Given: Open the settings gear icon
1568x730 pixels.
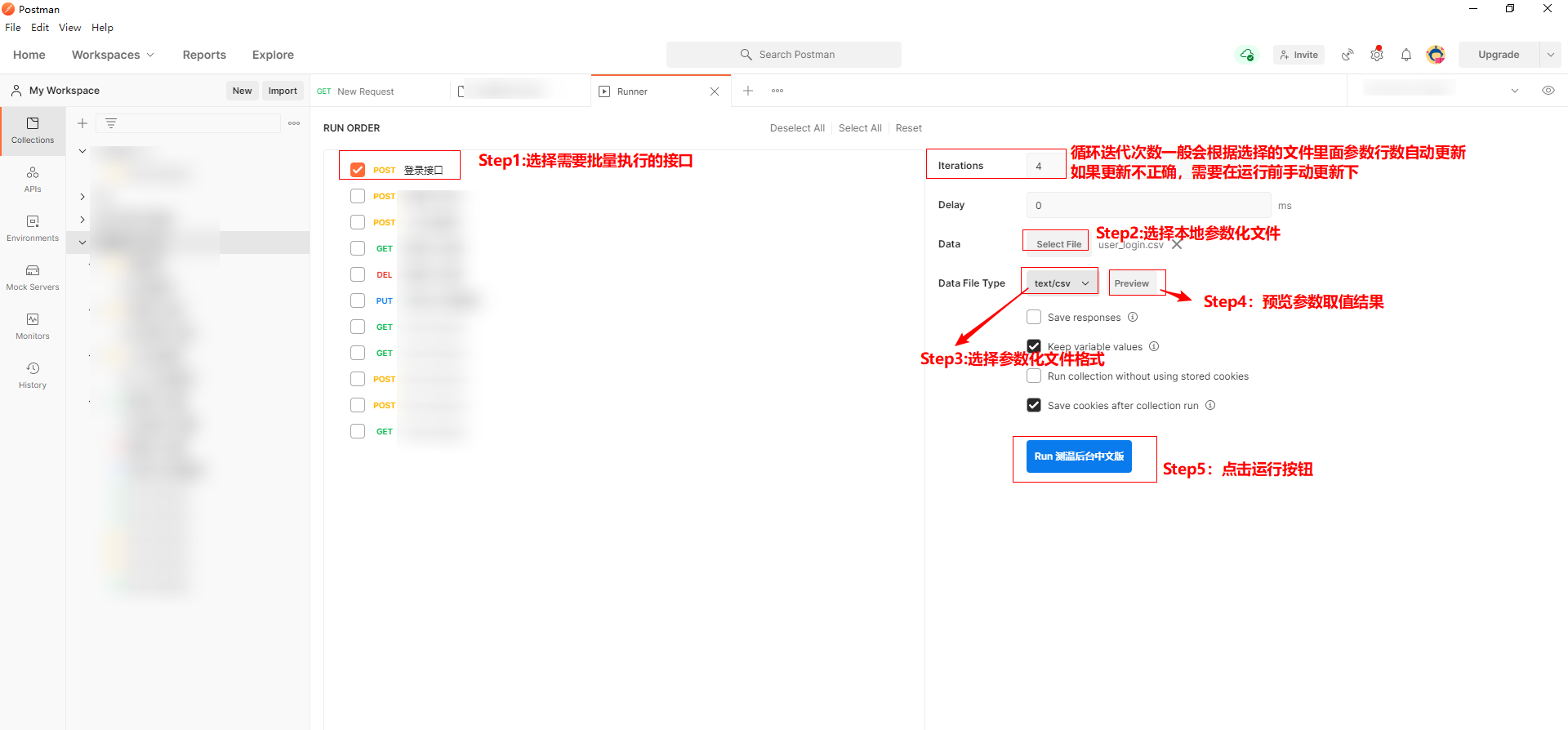Looking at the screenshot, I should coord(1377,55).
